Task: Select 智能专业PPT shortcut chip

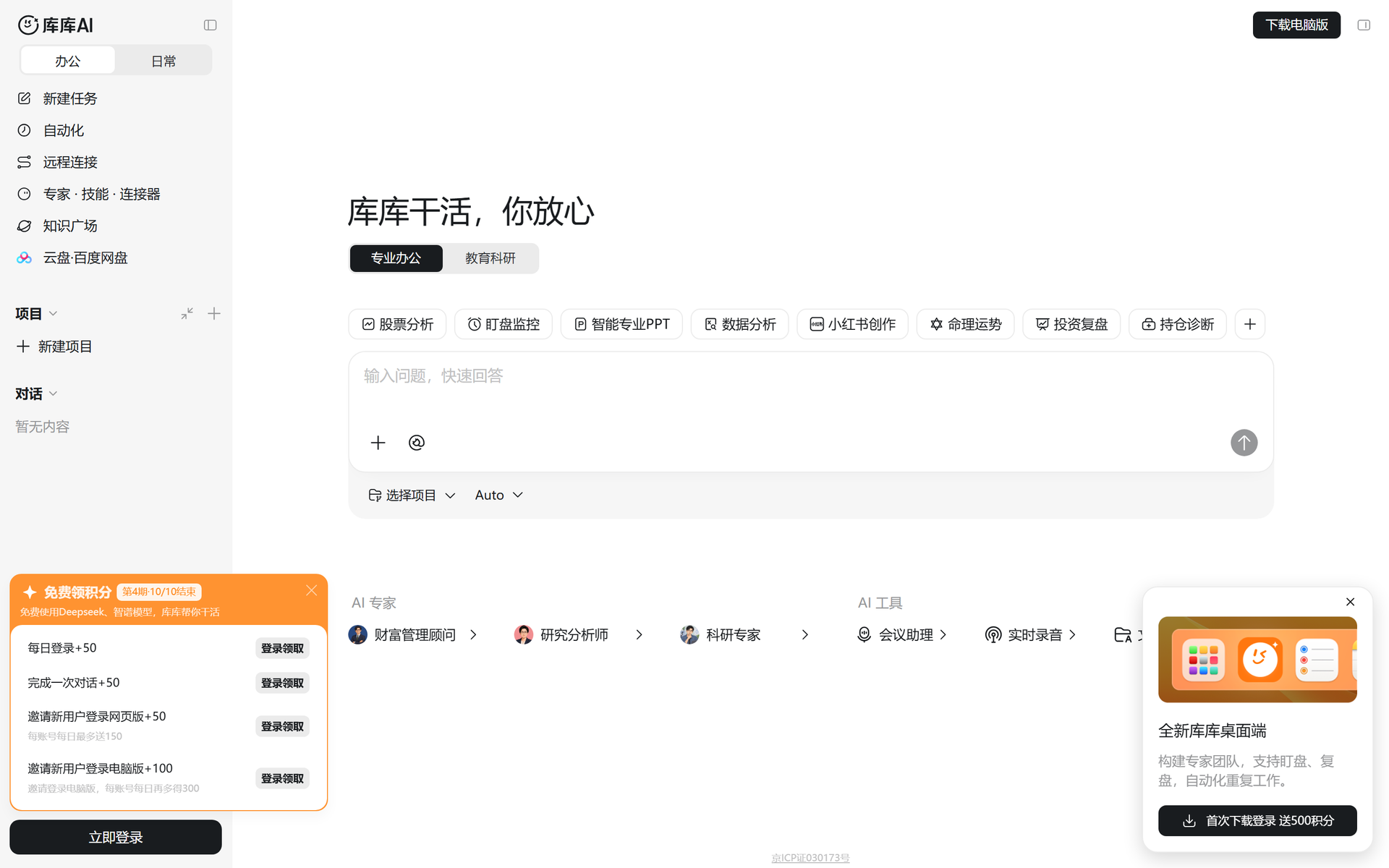Action: [621, 324]
